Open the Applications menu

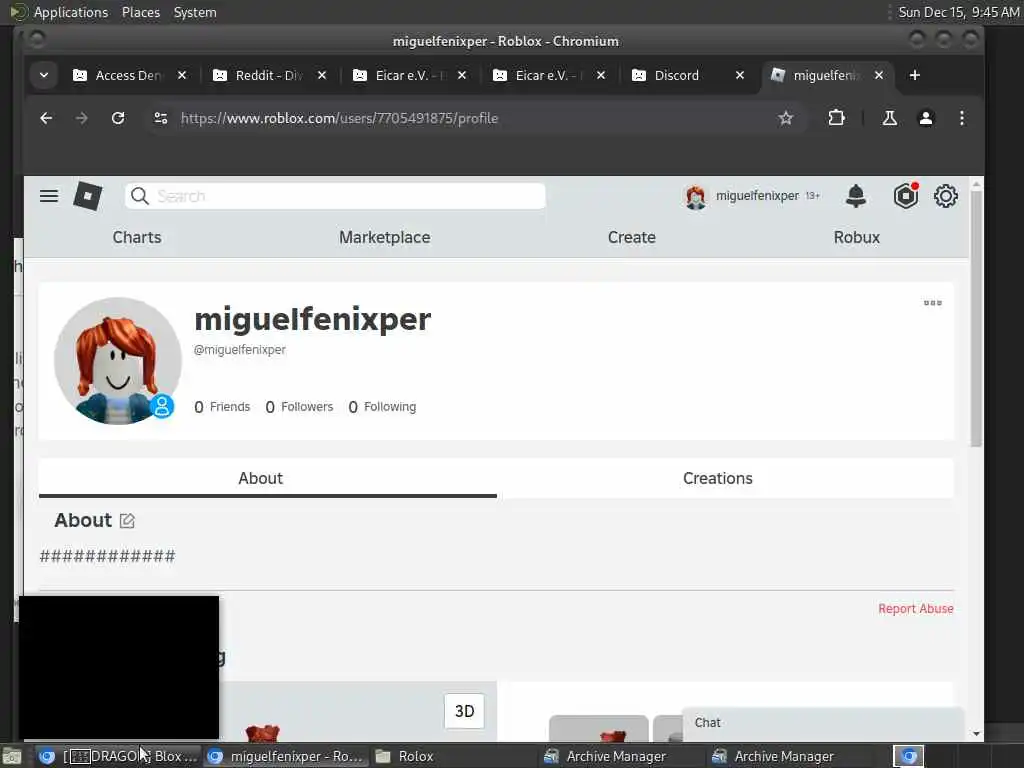coord(71,12)
